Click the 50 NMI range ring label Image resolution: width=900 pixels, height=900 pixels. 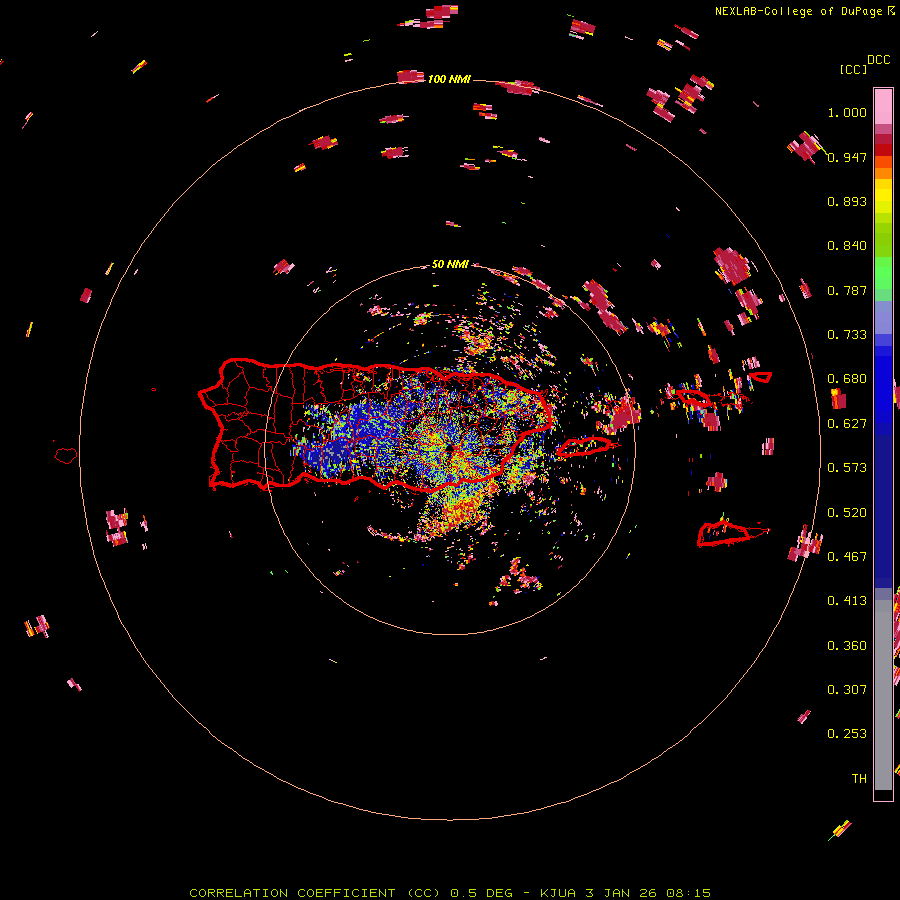pos(450,265)
